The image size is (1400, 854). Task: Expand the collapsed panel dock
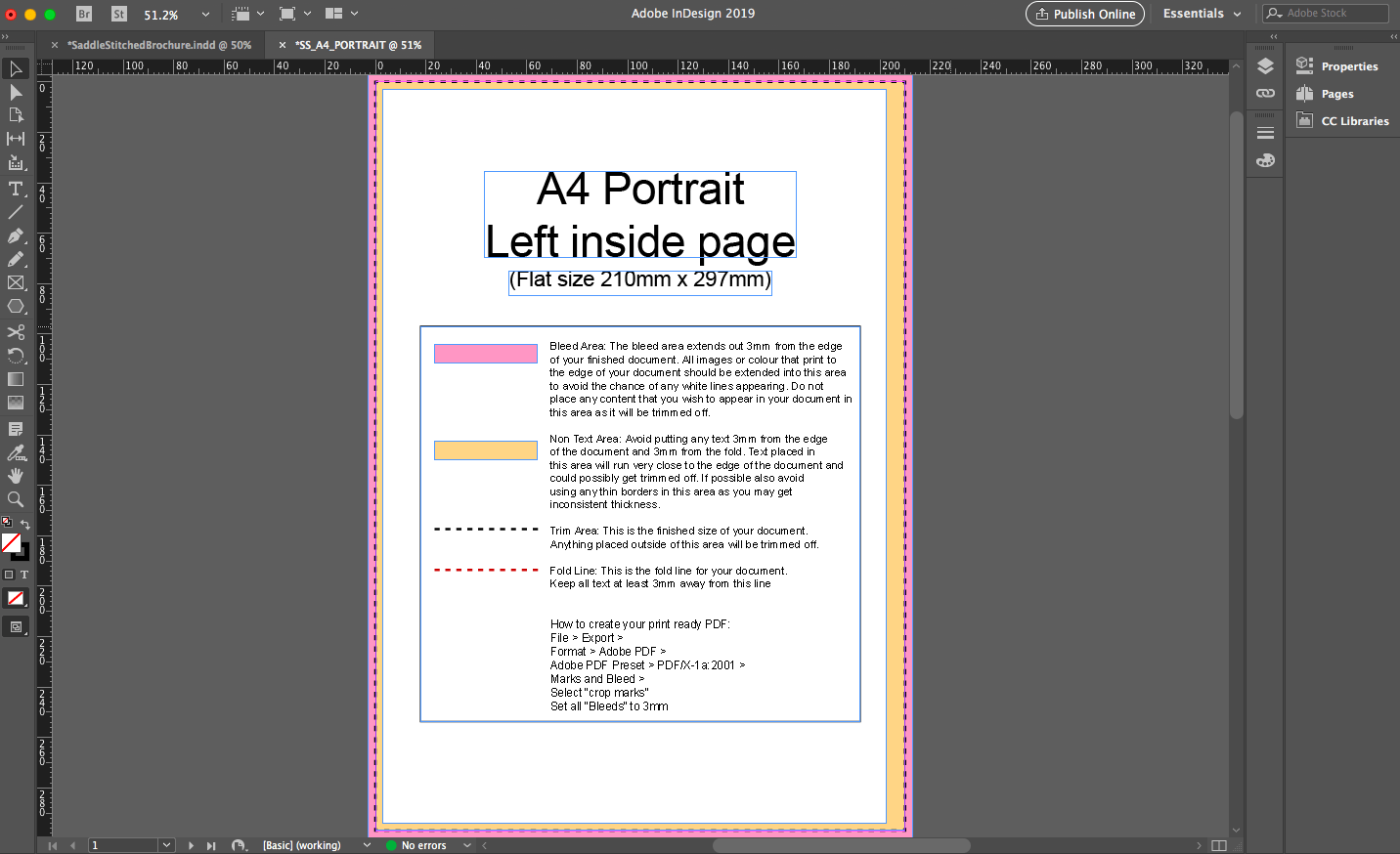point(1273,37)
